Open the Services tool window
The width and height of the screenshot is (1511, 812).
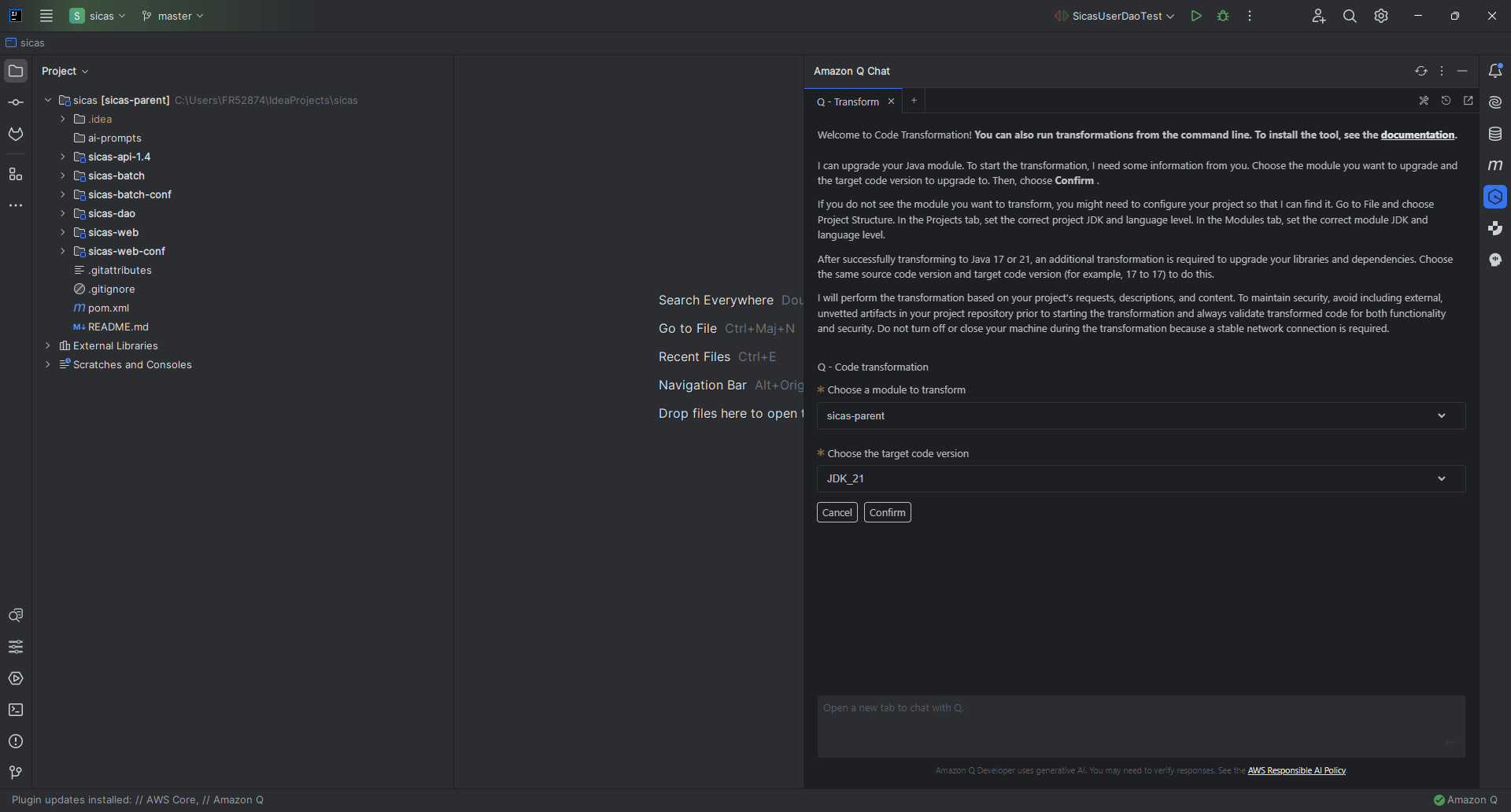pyautogui.click(x=16, y=678)
